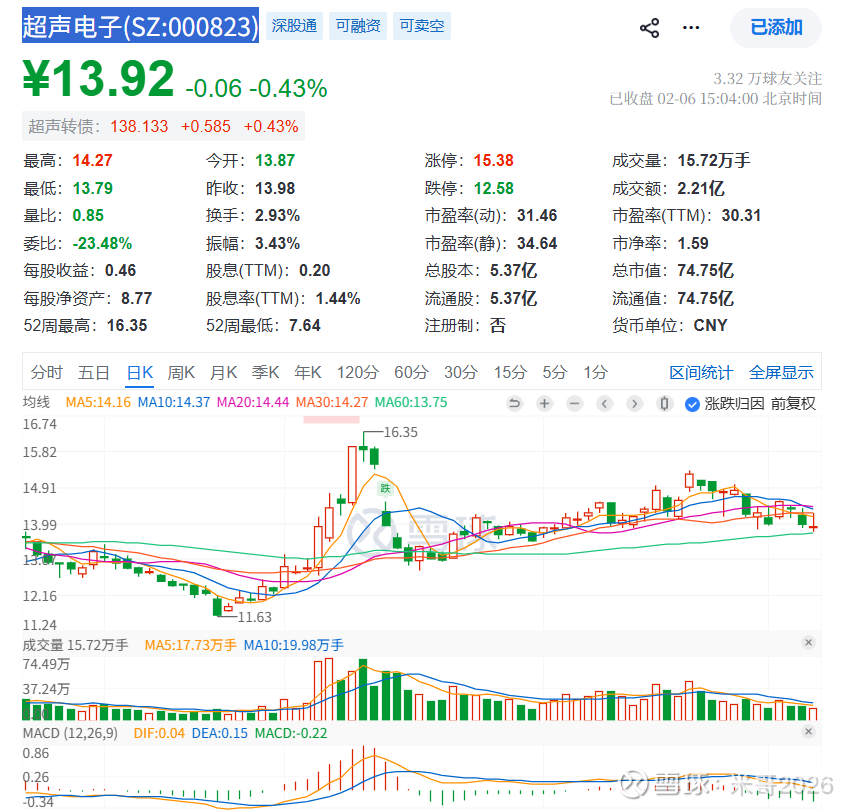
Task: Zoom in the chart with plus icon
Action: pos(544,404)
